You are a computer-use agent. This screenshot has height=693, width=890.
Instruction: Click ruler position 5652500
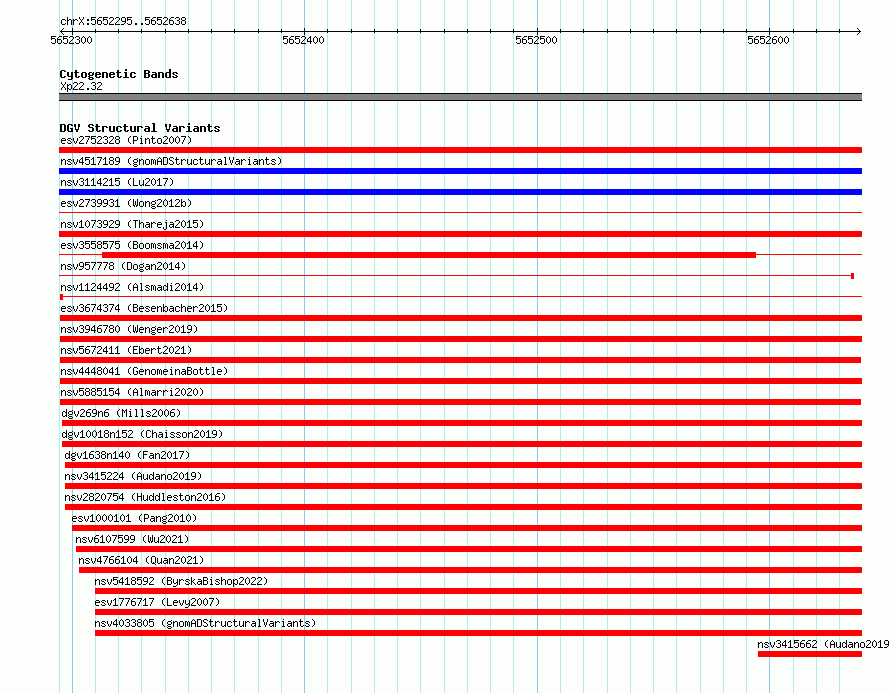536,40
